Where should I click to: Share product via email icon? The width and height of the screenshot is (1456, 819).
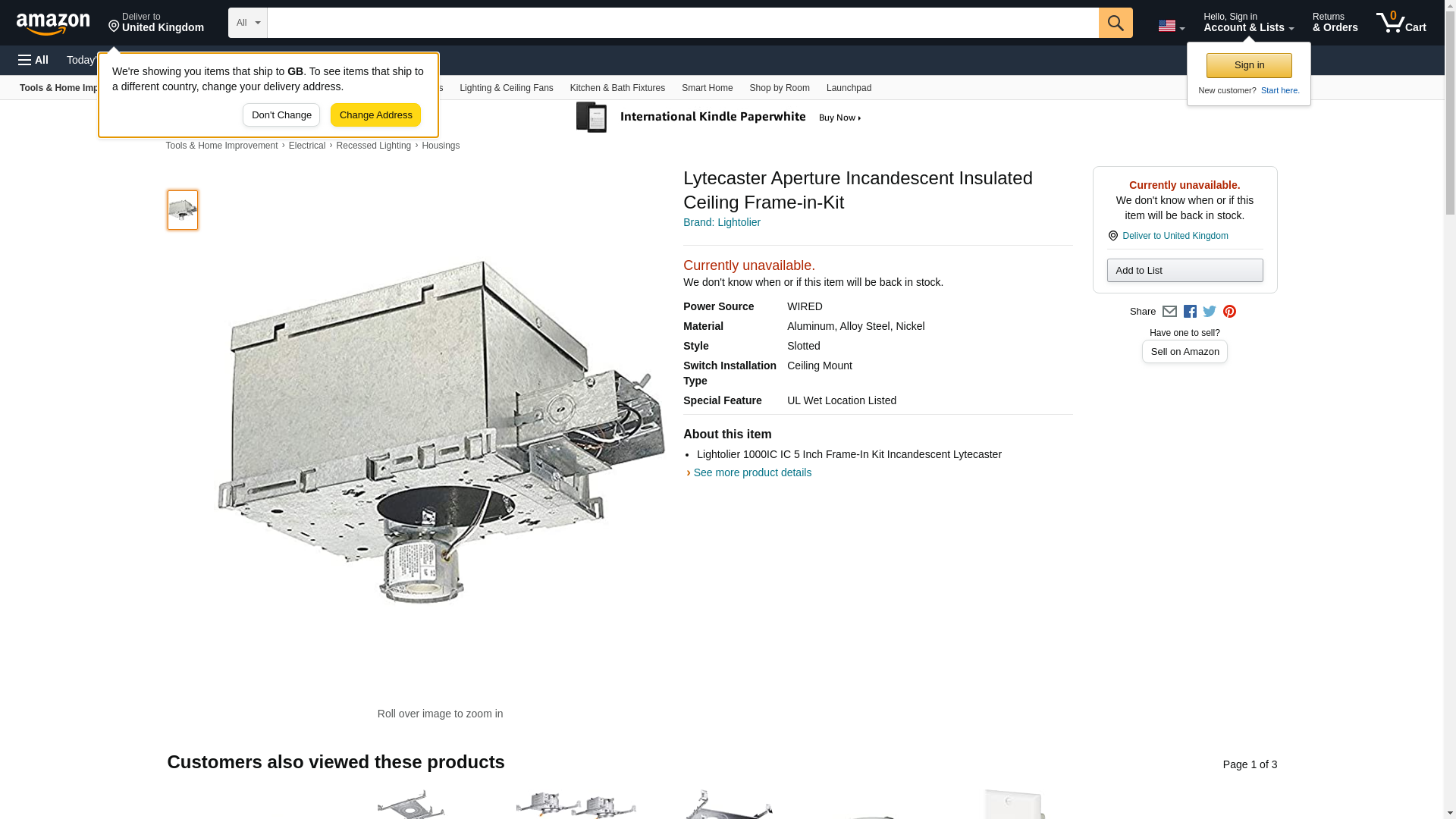point(1169,312)
